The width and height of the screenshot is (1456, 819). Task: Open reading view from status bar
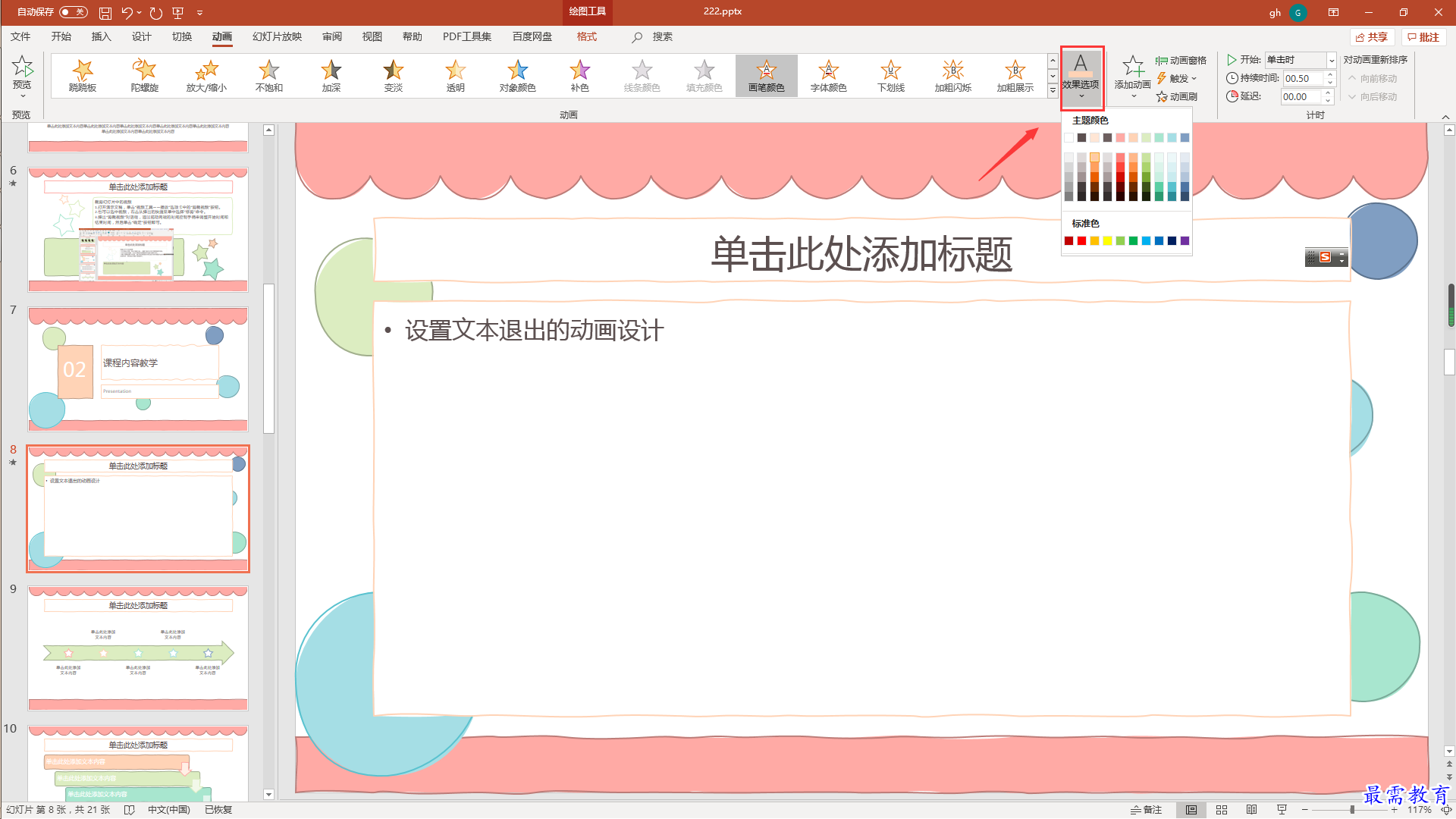(1252, 810)
